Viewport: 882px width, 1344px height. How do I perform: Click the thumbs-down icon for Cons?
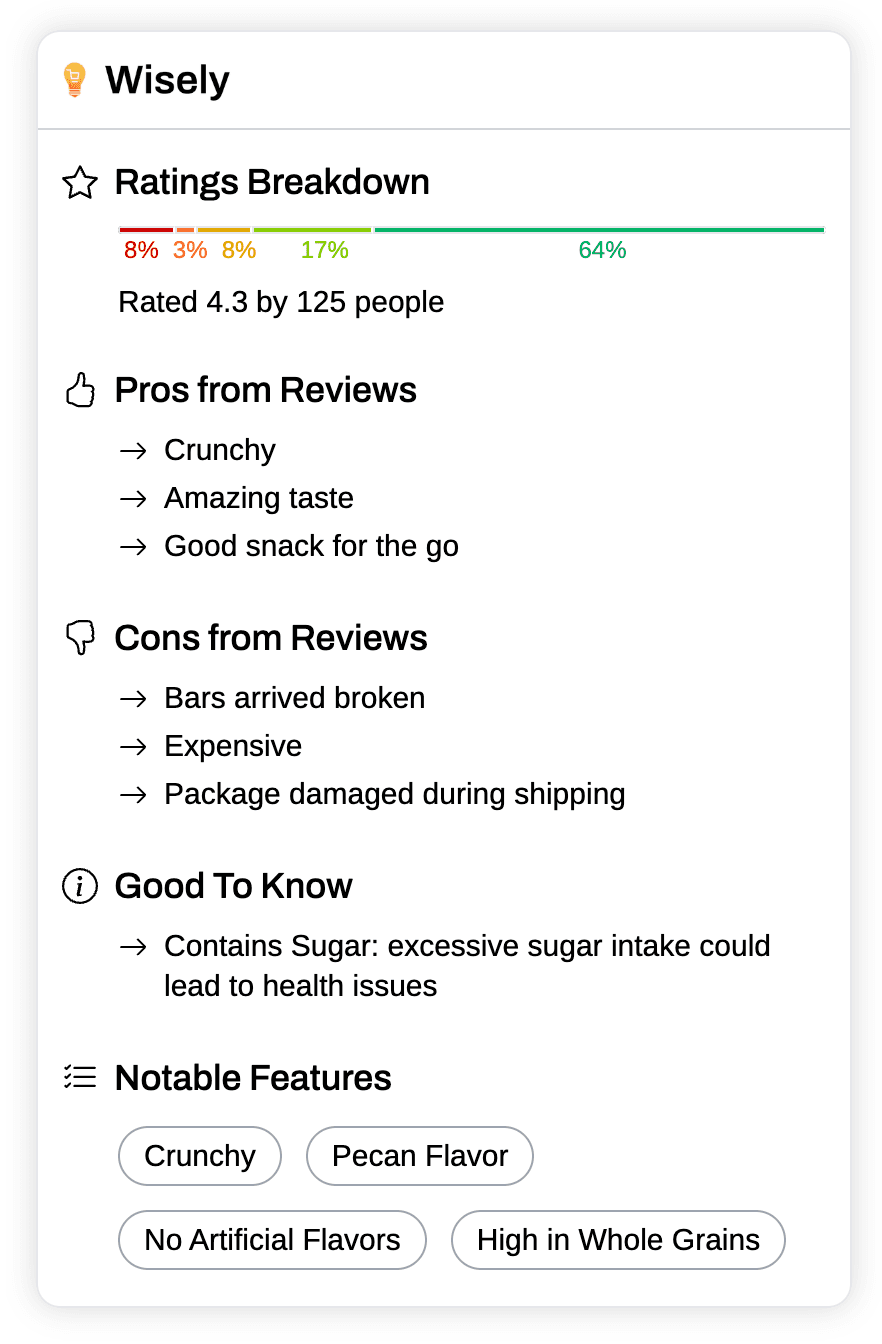80,638
